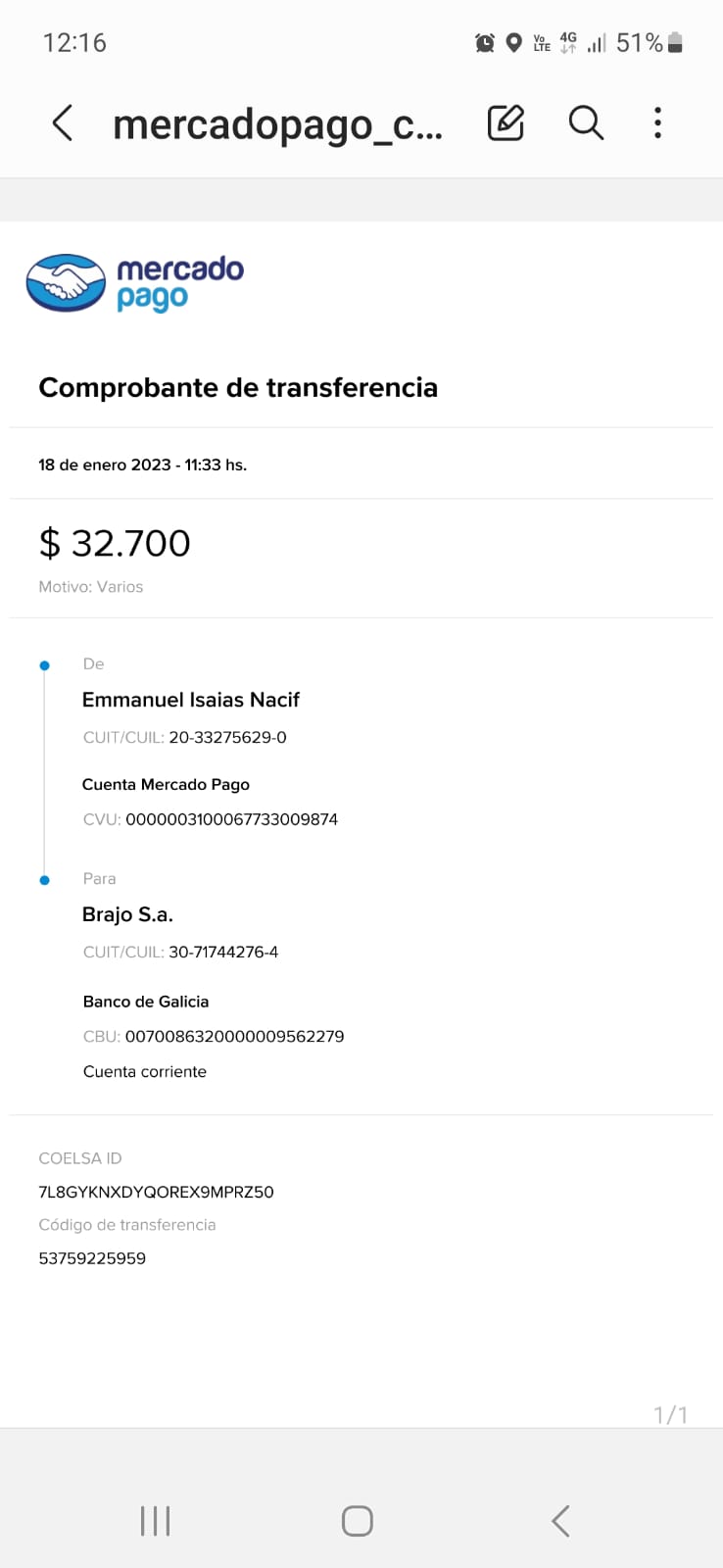Tap the 1/1 page indicator
The image size is (723, 1568).
(x=670, y=1414)
